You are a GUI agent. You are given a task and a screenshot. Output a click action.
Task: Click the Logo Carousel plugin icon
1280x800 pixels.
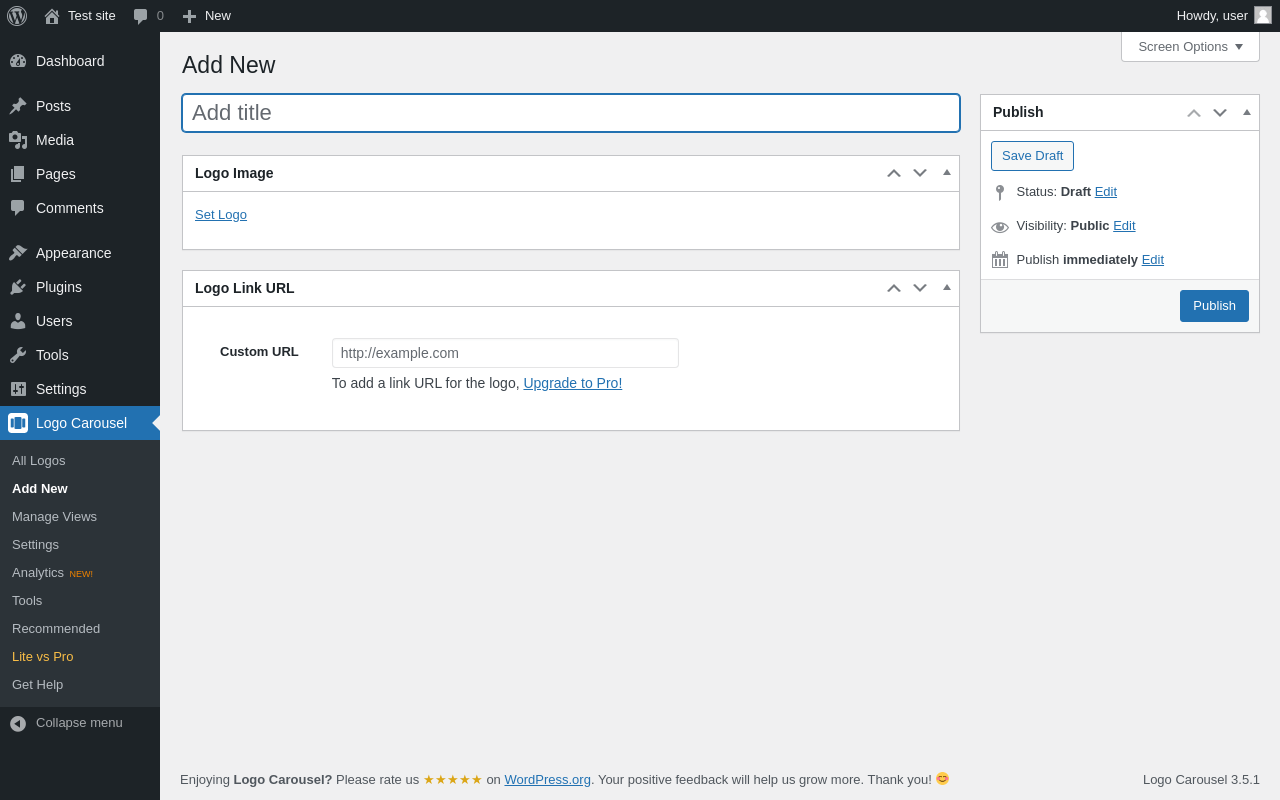click(x=18, y=423)
